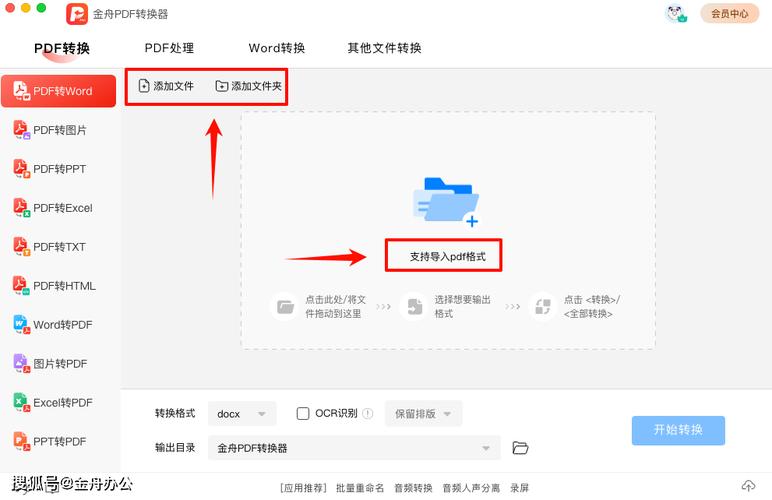
Task: Click the 选择想要输出格式 step icon
Action: coord(415,307)
